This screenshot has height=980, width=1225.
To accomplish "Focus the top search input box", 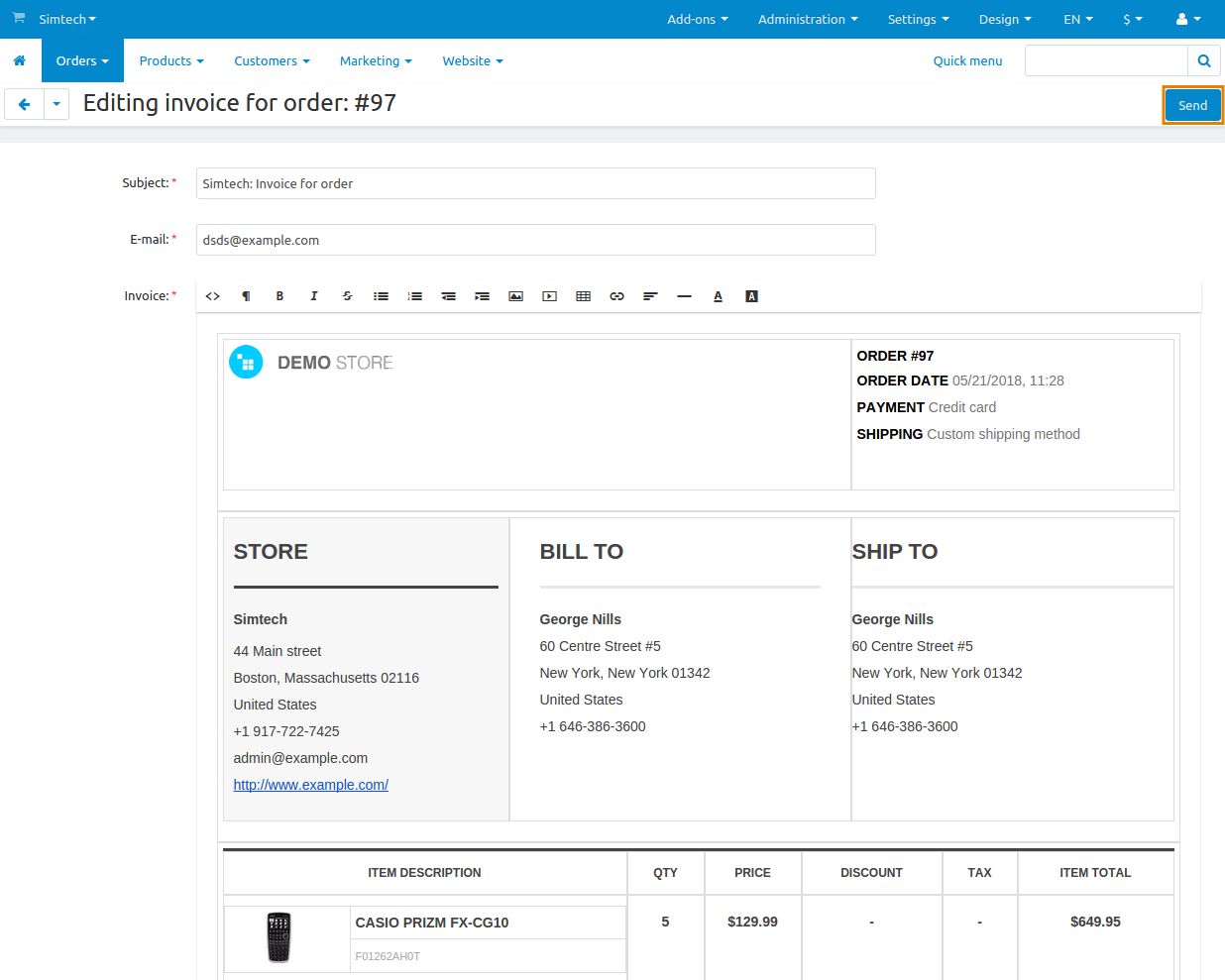I will (x=1106, y=60).
